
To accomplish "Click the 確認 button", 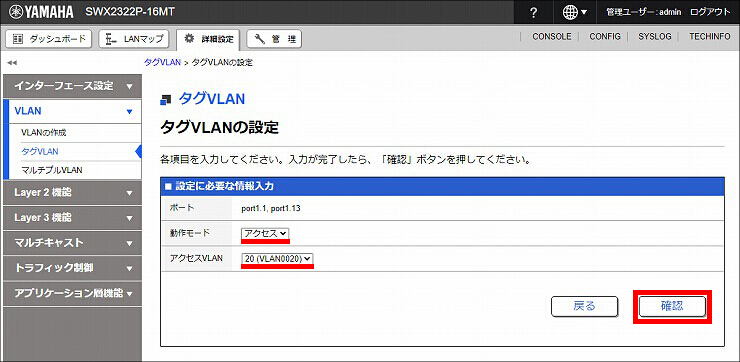I will point(672,306).
